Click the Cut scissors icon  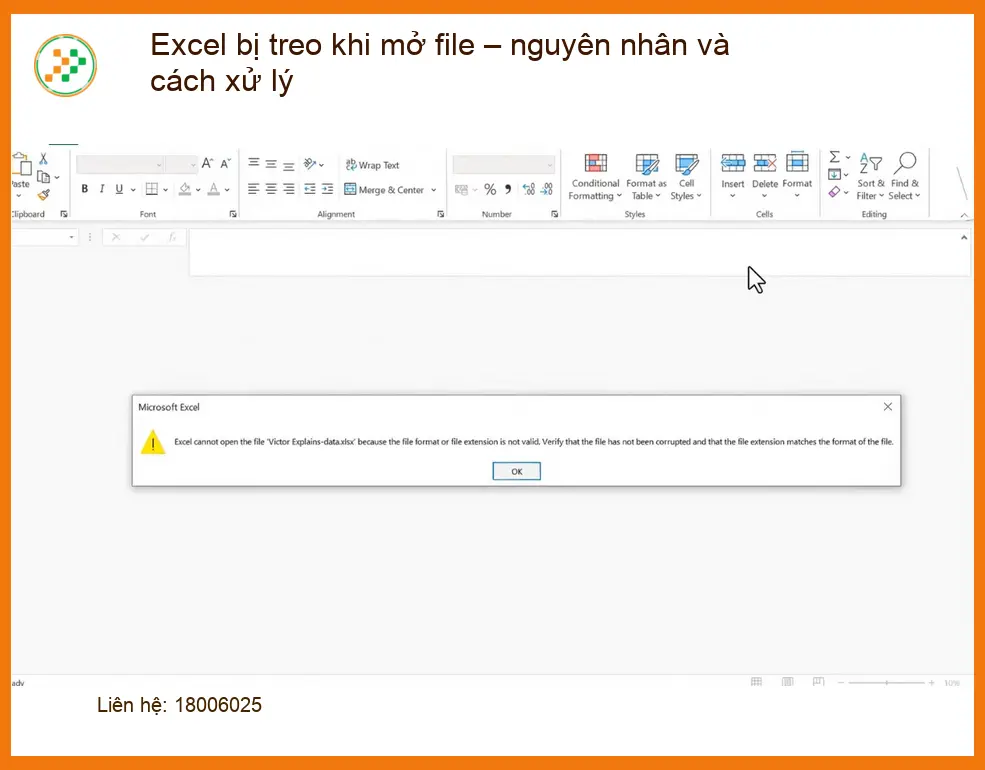(43, 158)
